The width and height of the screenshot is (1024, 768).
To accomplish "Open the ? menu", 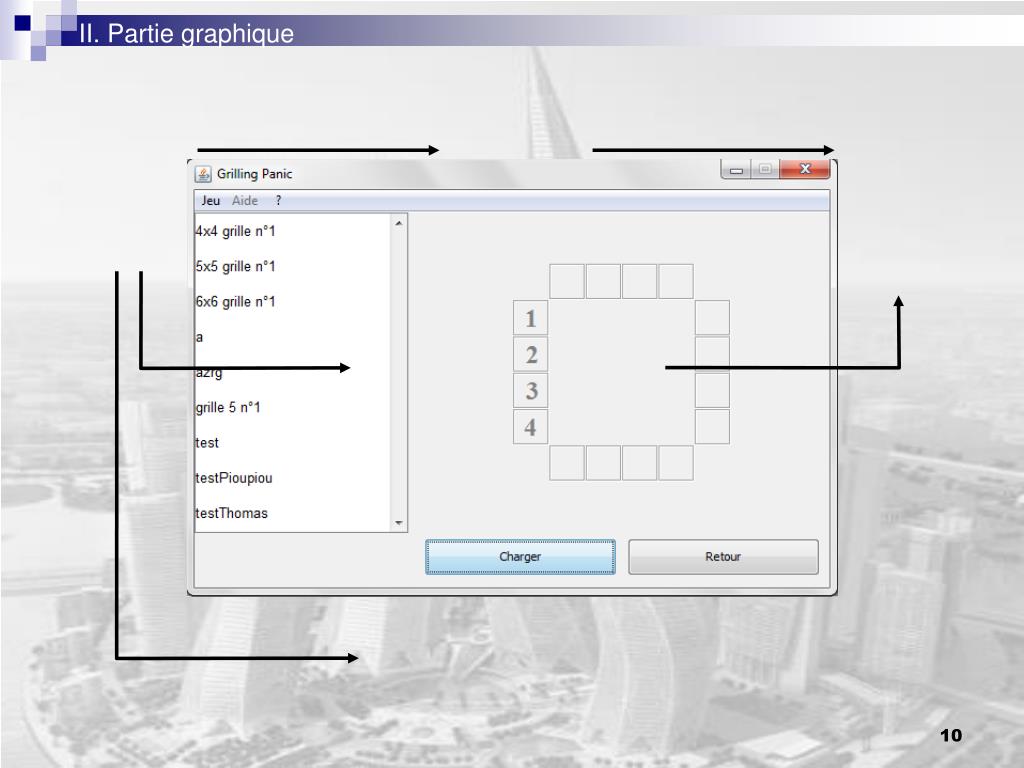I will [x=278, y=200].
